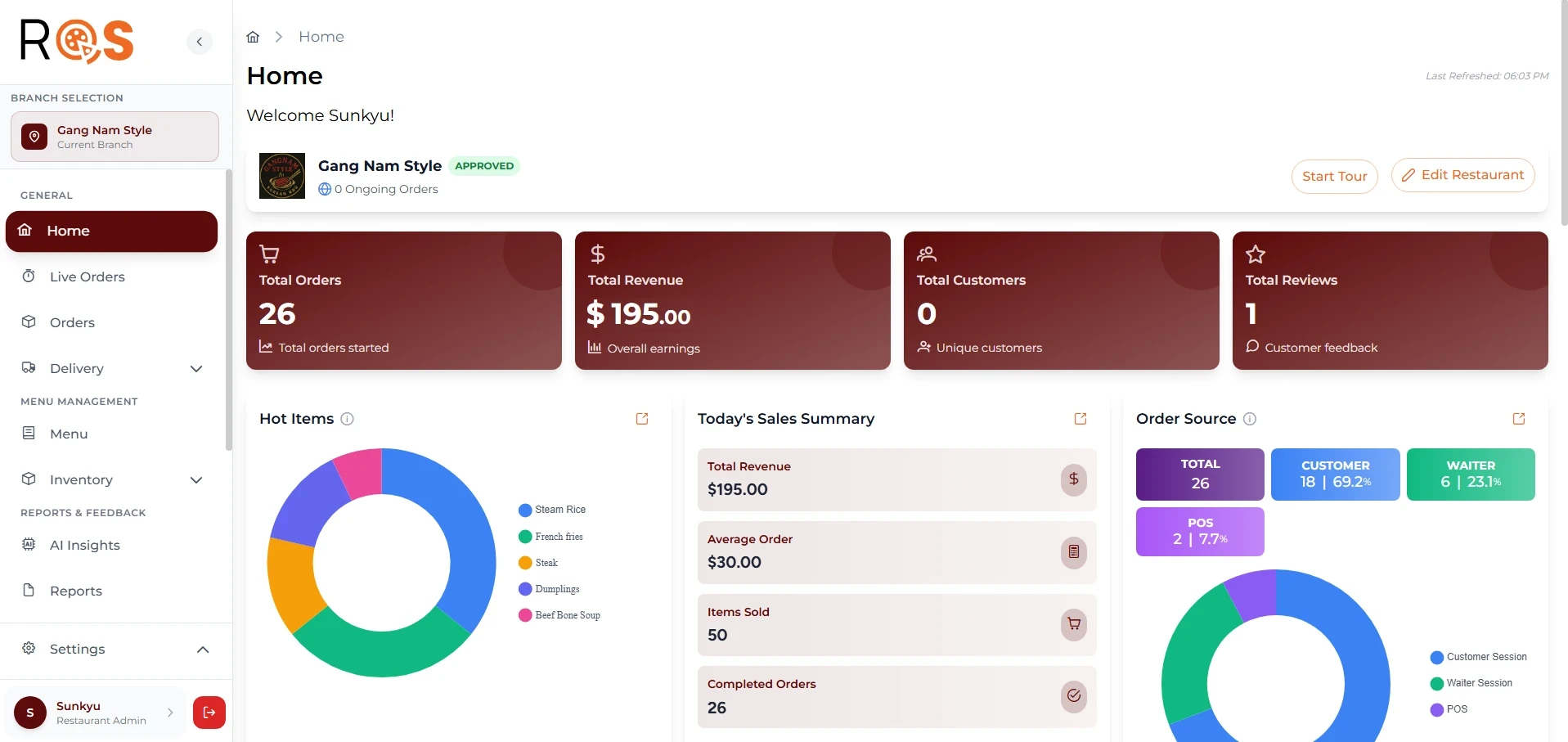Open AI Insights in the sidebar

point(111,545)
